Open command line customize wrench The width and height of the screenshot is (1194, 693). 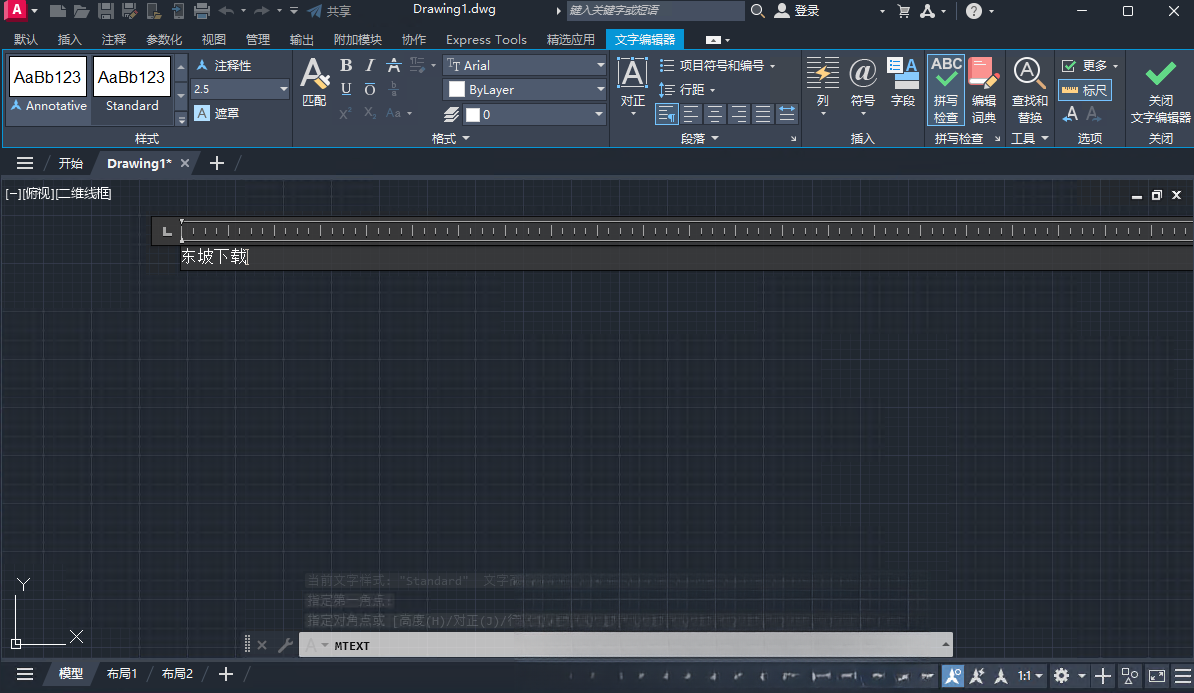tap(286, 645)
